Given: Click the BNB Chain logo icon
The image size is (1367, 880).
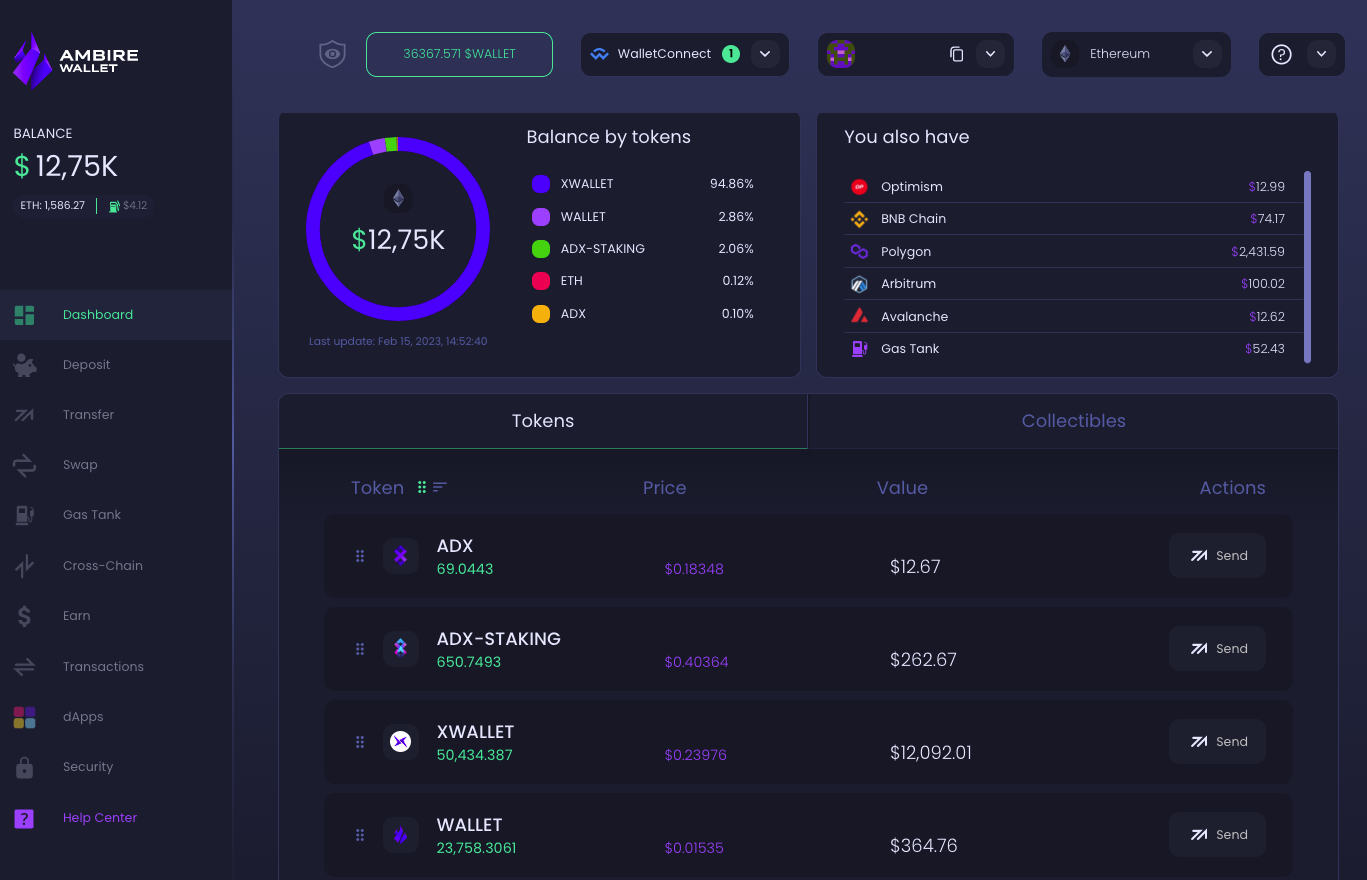Looking at the screenshot, I should point(859,219).
